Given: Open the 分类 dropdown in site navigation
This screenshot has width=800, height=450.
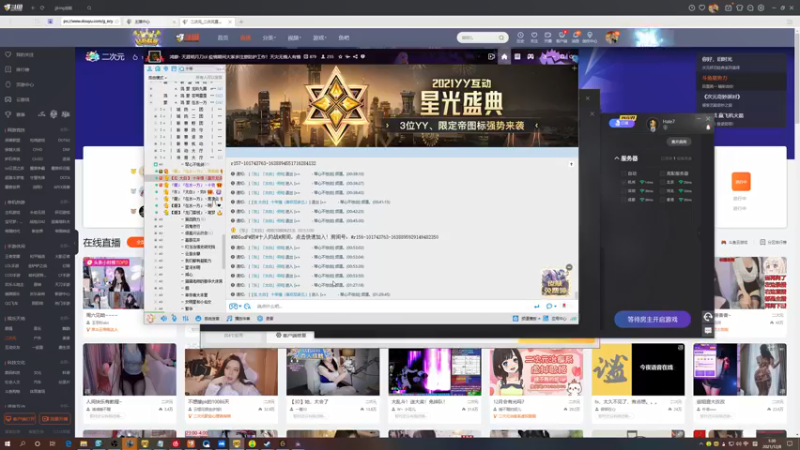Looking at the screenshot, I should [269, 38].
